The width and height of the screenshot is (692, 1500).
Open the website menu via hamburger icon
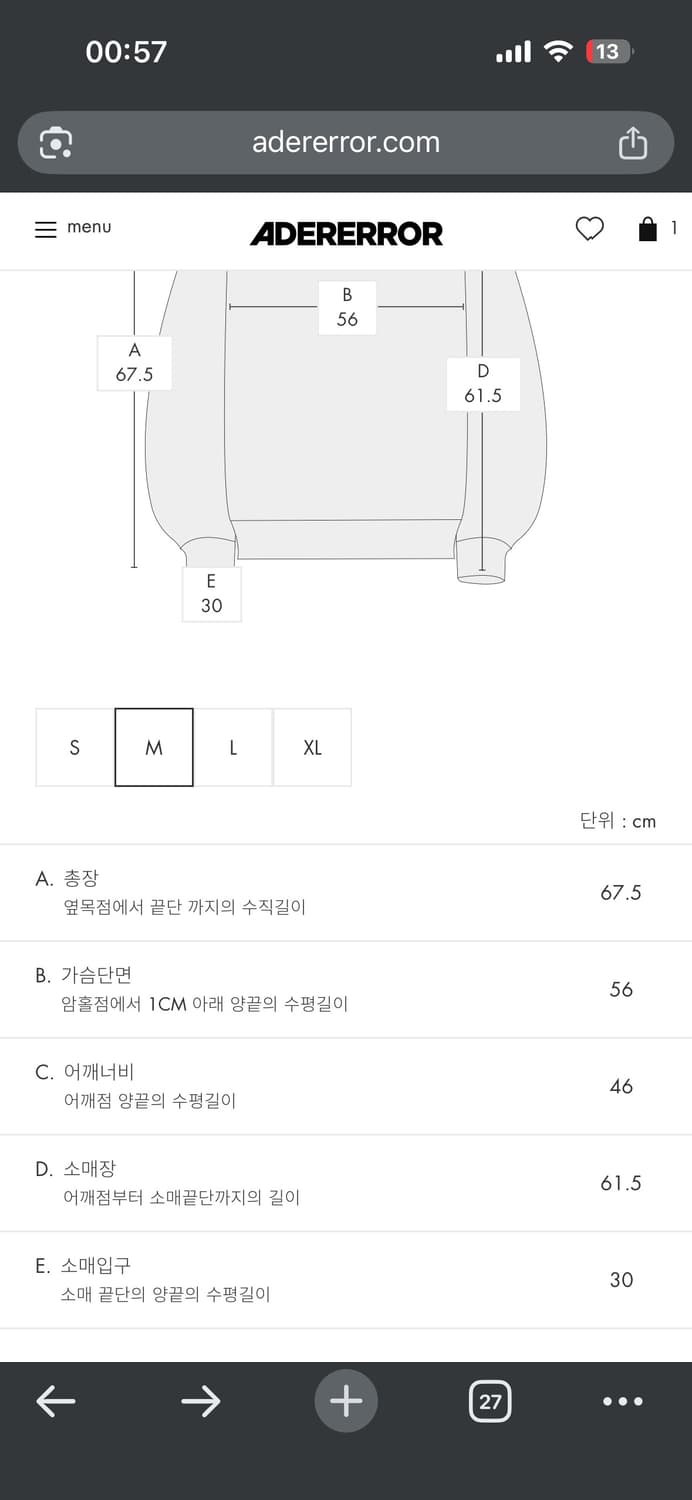pos(46,229)
